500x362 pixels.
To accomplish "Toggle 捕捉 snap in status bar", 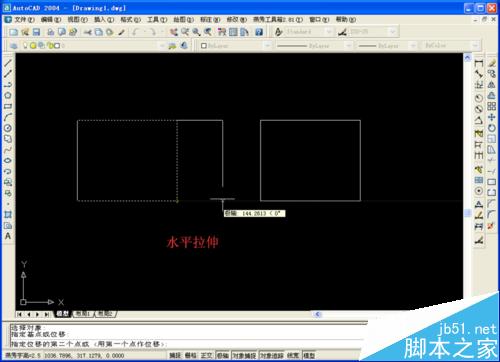I will point(175,355).
